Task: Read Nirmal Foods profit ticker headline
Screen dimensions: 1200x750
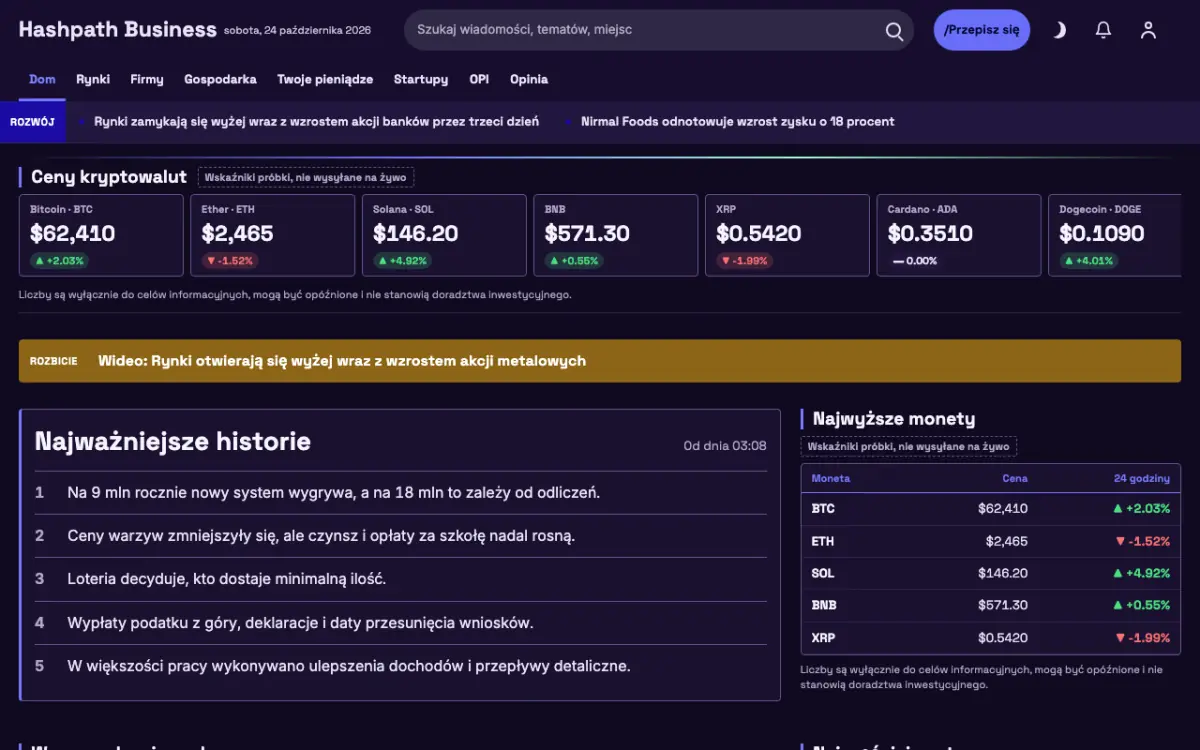Action: [737, 122]
